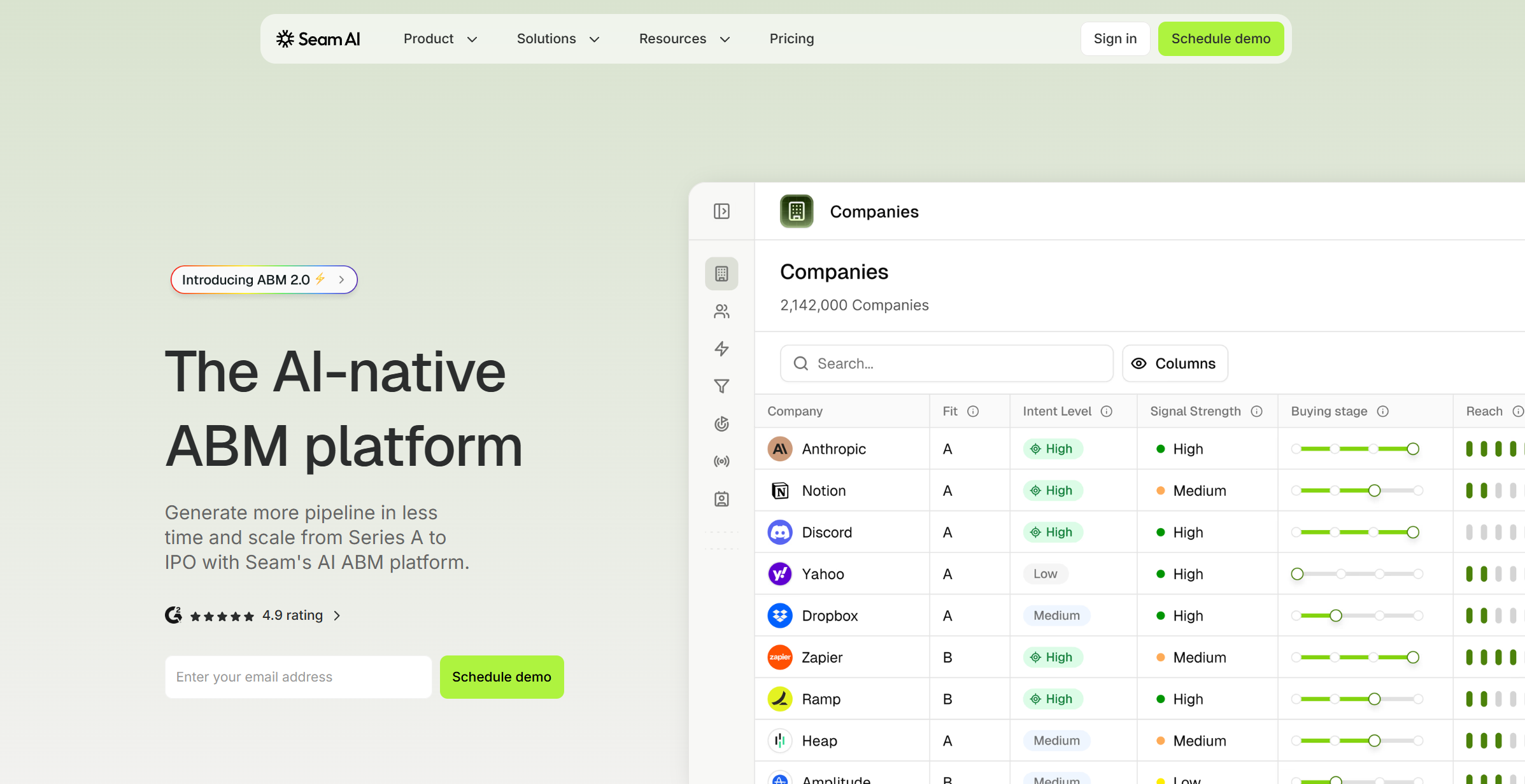Click the Low intent badge for Yahoo
The width and height of the screenshot is (1525, 784).
(1046, 574)
